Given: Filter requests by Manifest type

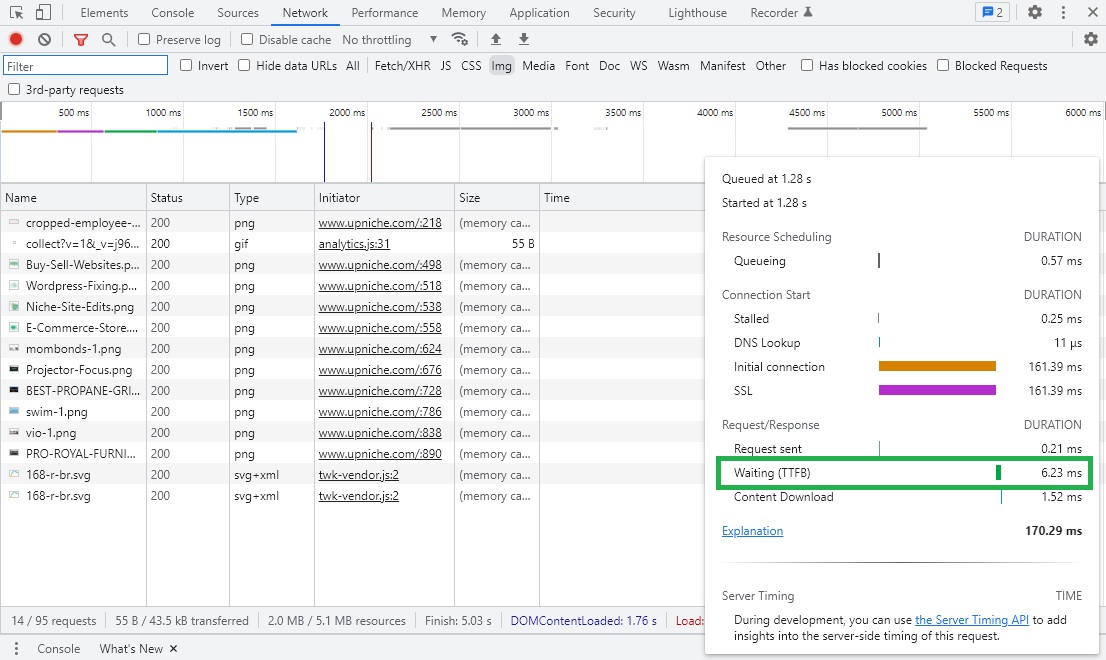Looking at the screenshot, I should point(722,66).
